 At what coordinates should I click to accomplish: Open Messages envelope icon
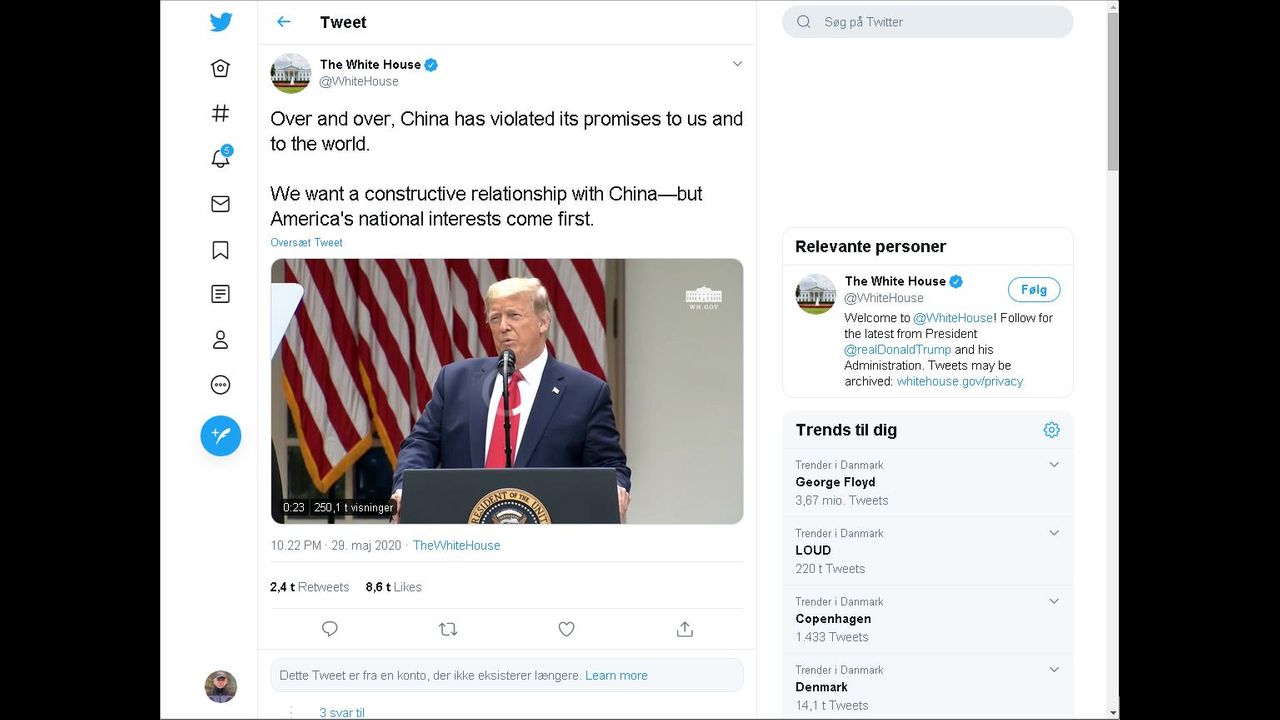[221, 204]
